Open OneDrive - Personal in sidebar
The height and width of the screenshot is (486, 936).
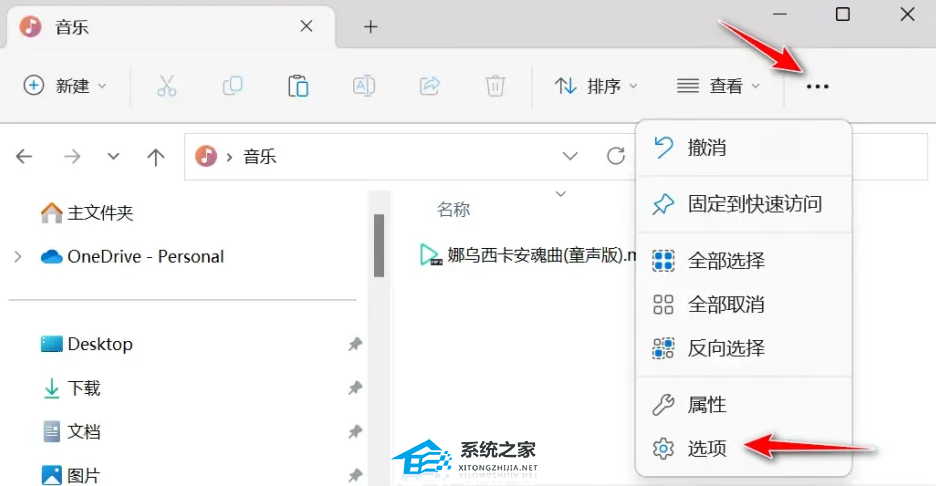pyautogui.click(x=133, y=257)
